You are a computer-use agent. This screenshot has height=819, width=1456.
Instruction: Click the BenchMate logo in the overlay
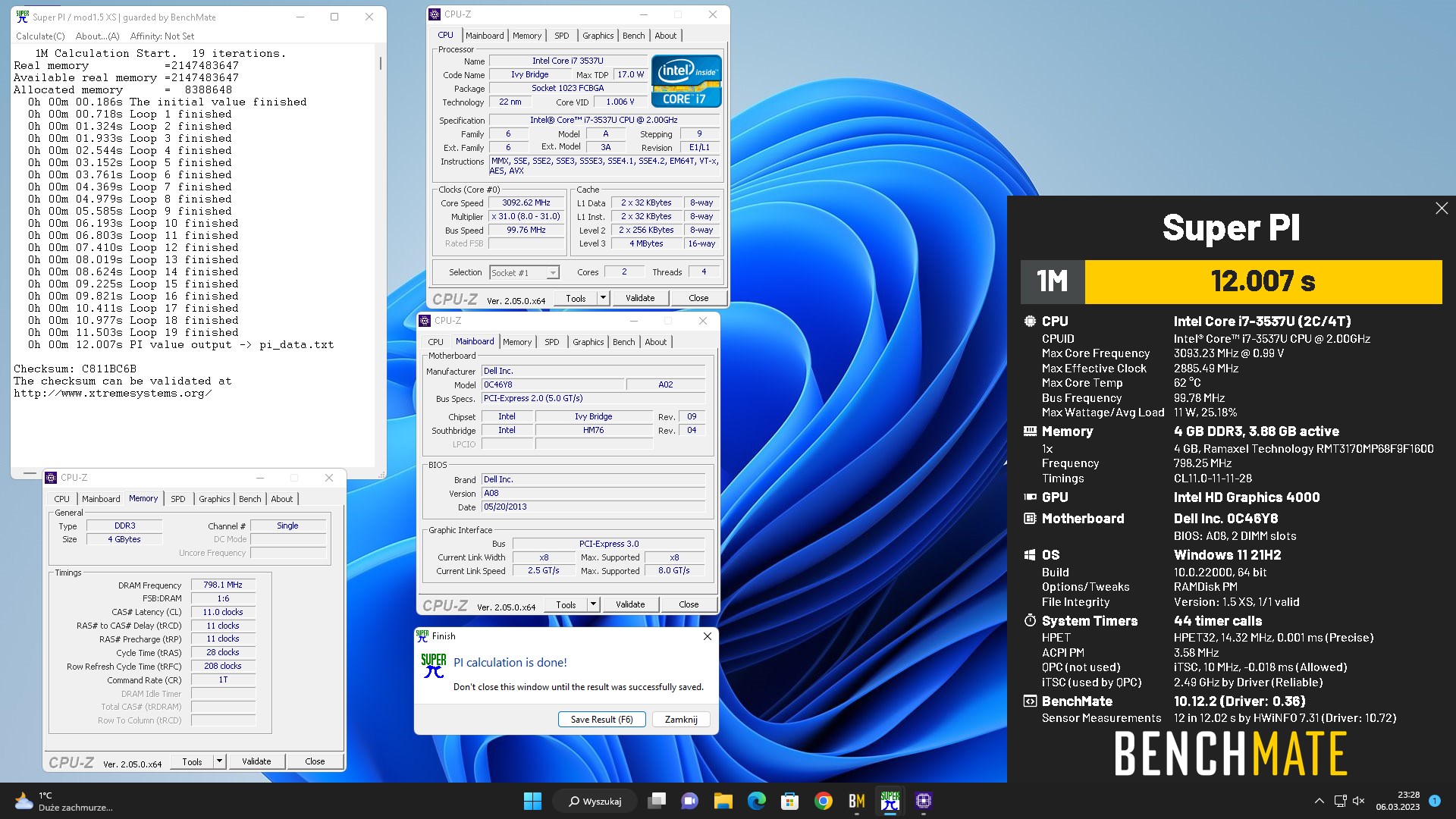coord(1231,753)
